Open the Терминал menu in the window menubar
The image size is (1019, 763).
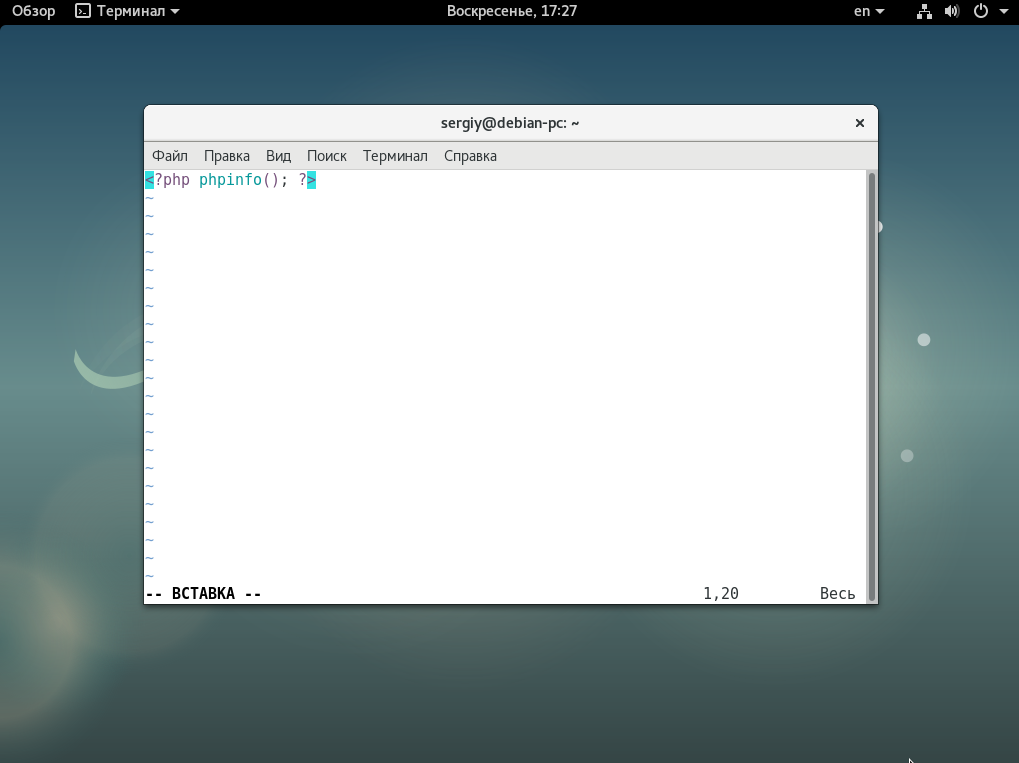[395, 156]
